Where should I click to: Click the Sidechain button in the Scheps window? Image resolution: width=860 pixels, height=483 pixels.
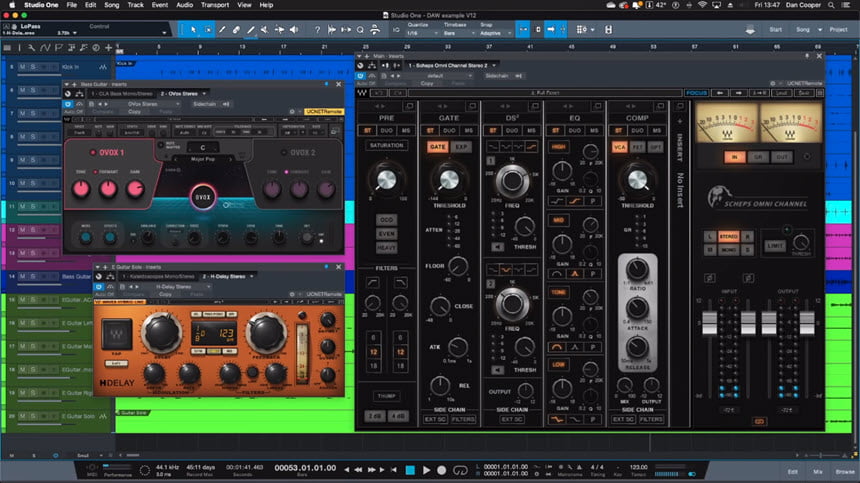pos(497,76)
